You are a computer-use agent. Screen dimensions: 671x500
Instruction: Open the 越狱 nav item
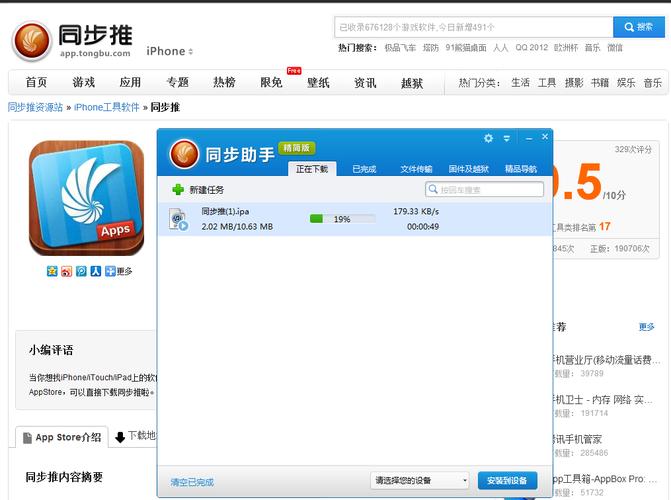click(x=412, y=82)
